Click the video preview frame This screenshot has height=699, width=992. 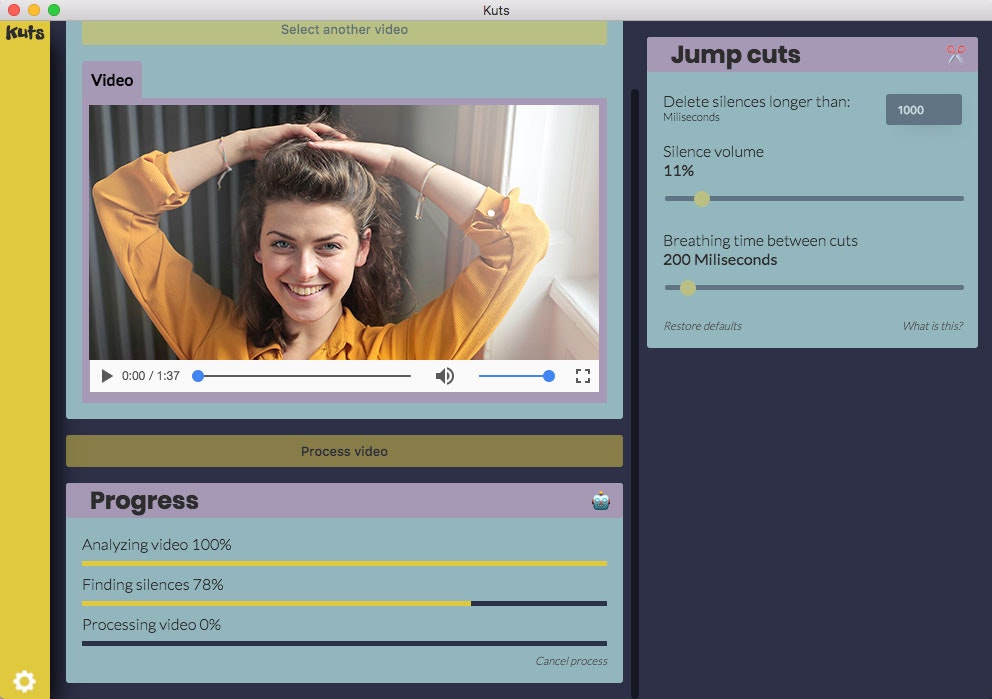tap(344, 232)
